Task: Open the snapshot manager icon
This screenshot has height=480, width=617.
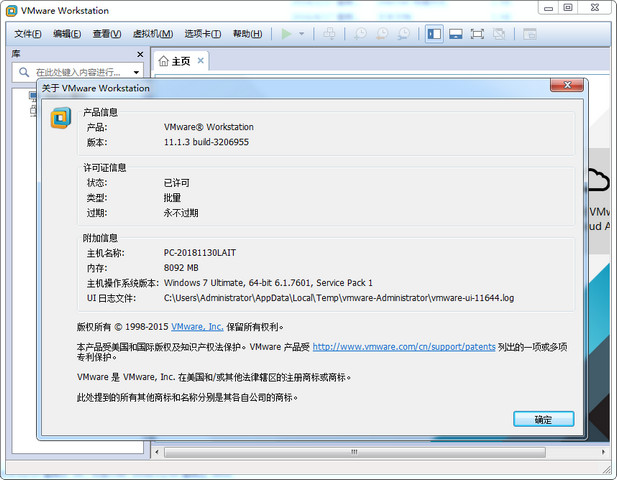Action: tap(403, 34)
